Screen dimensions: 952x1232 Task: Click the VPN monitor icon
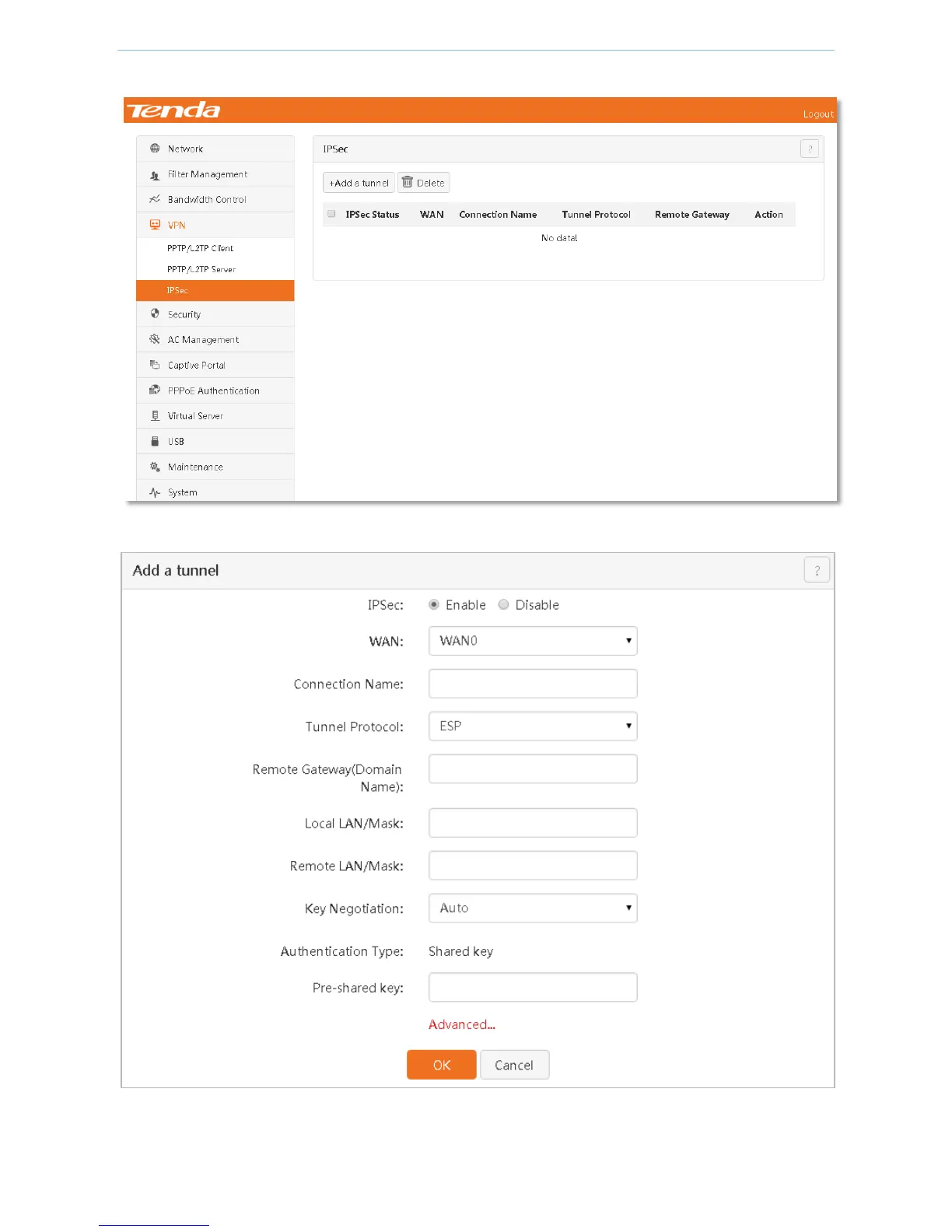(155, 225)
